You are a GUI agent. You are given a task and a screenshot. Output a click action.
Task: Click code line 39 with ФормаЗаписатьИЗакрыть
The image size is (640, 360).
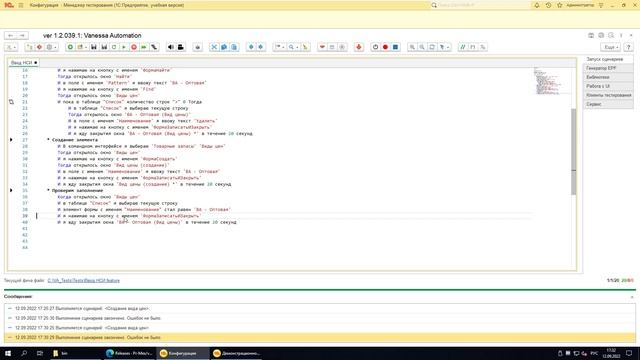pos(129,216)
